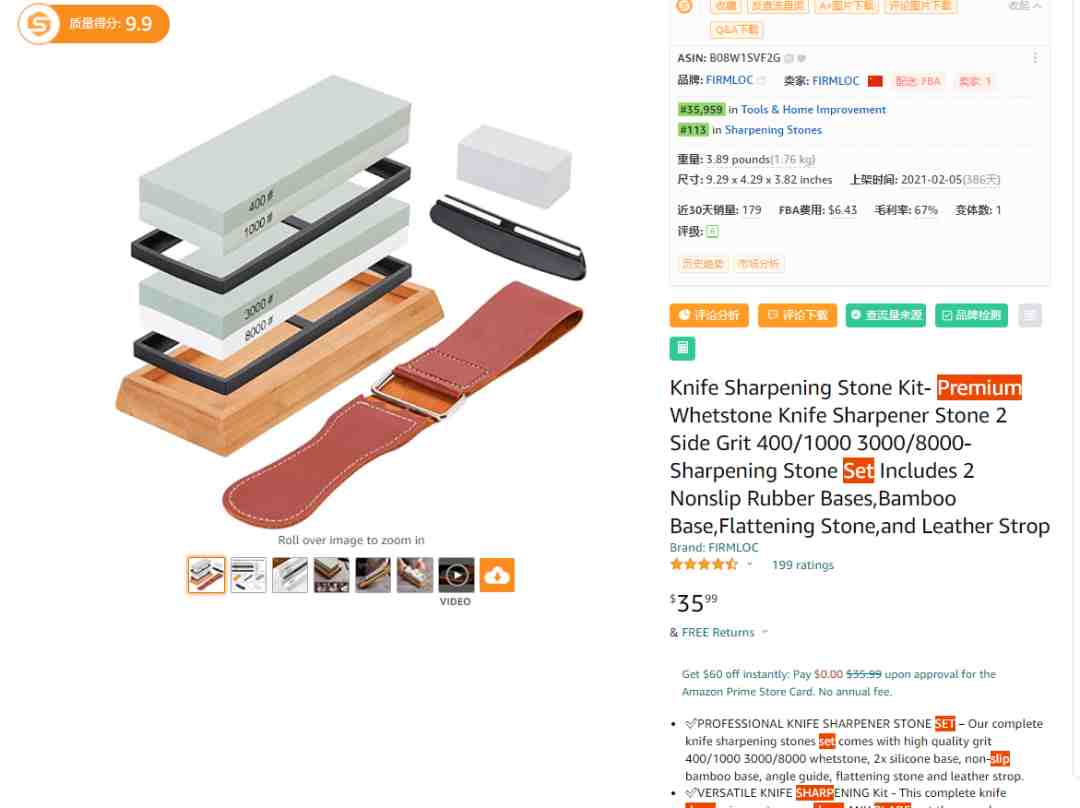Expand the star rating breakdown arrow
Screen dimensions: 1080x808
tap(749, 564)
